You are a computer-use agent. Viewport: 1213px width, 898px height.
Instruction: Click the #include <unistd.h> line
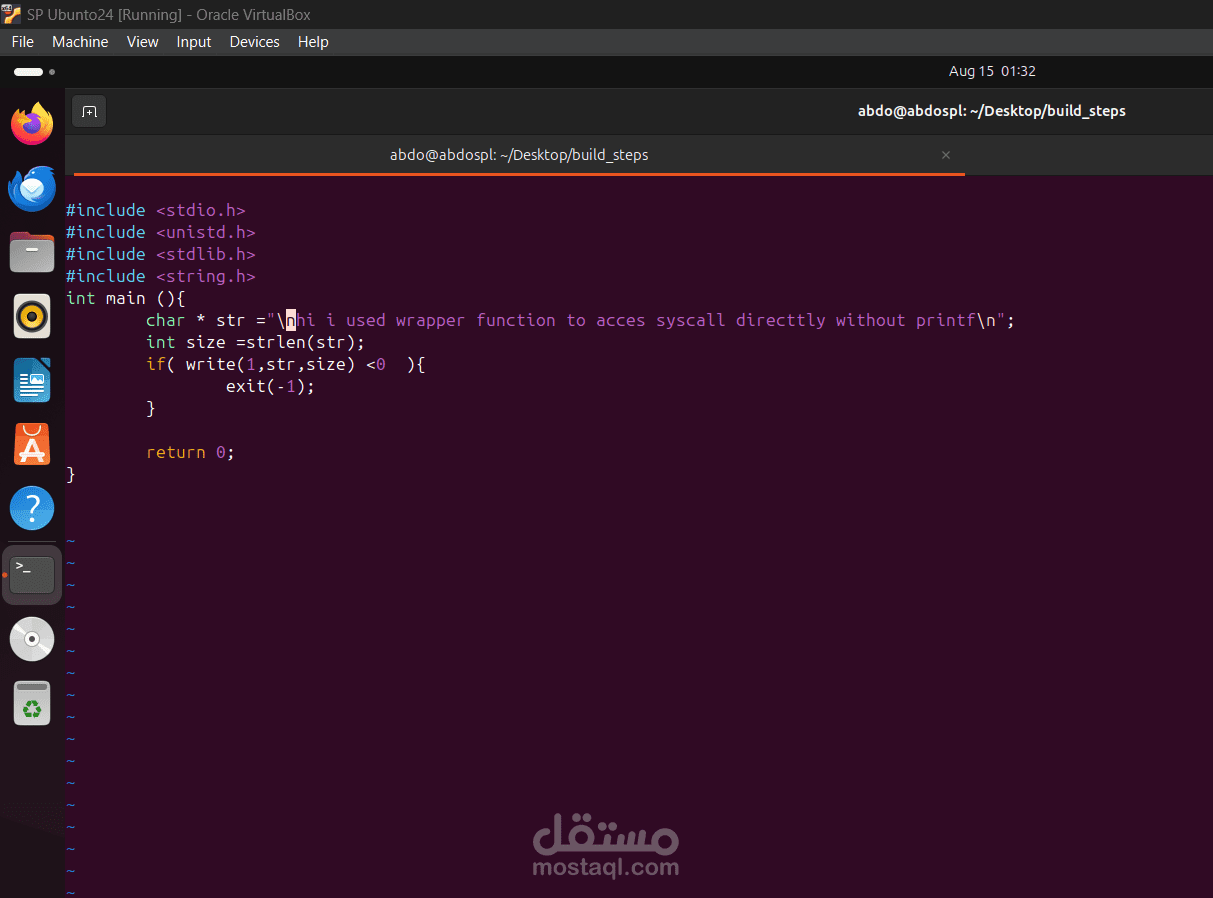click(160, 232)
